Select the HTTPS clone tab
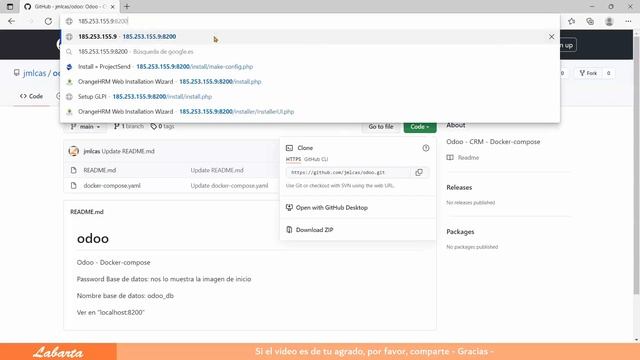Screen dimensions: 640x360 pyautogui.click(x=293, y=159)
